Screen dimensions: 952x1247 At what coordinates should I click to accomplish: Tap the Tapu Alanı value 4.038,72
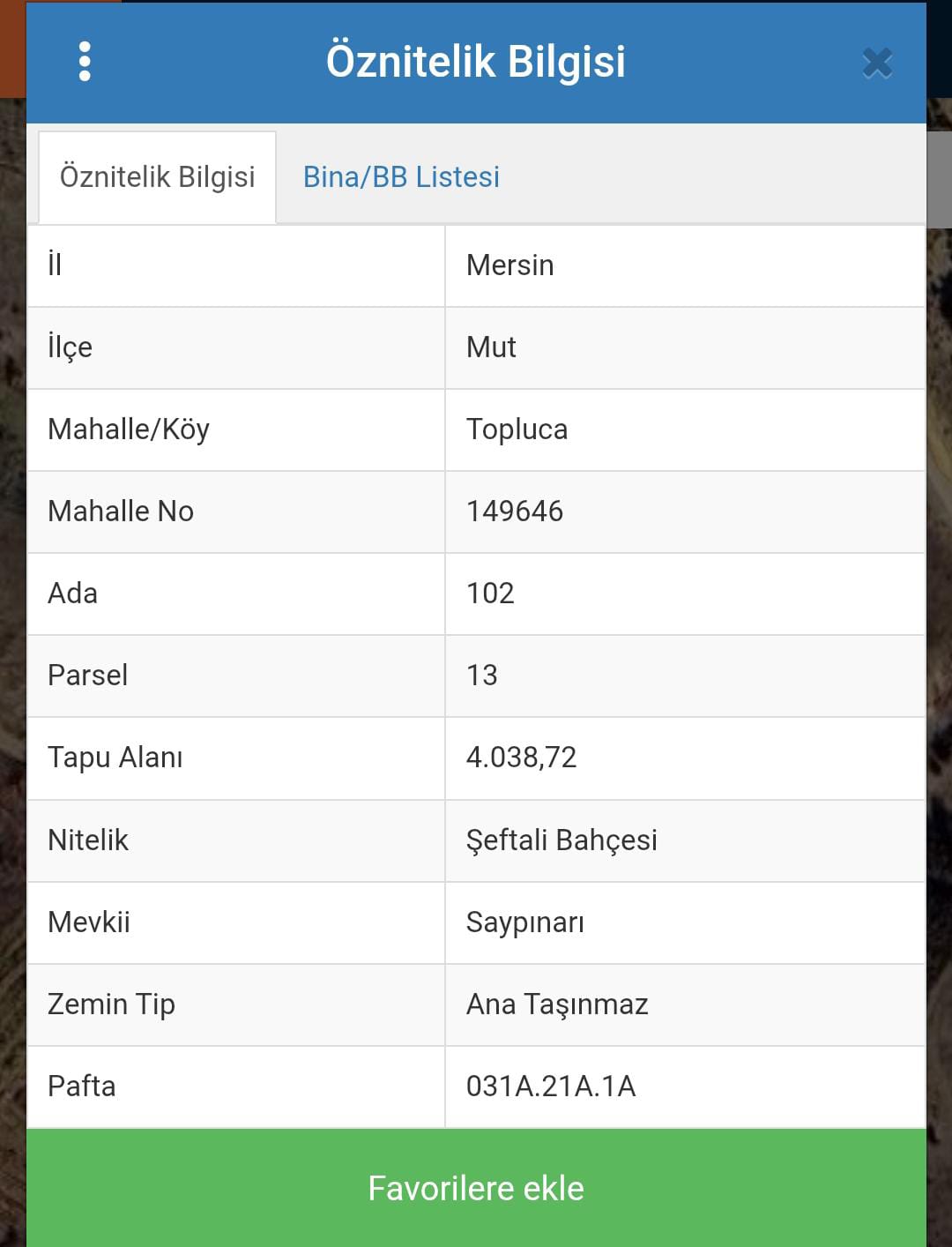[x=521, y=758]
